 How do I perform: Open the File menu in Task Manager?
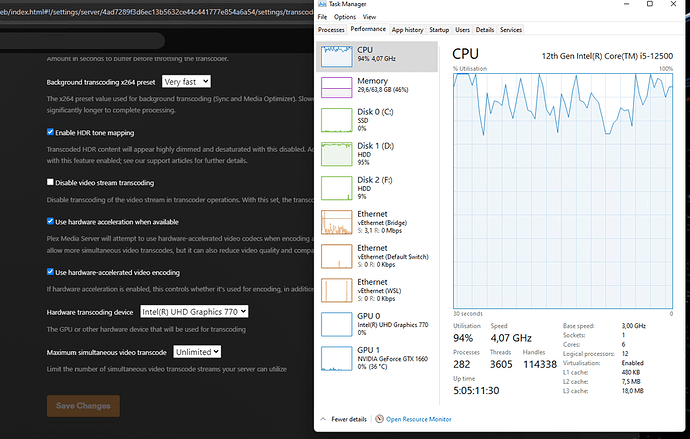pyautogui.click(x=323, y=17)
